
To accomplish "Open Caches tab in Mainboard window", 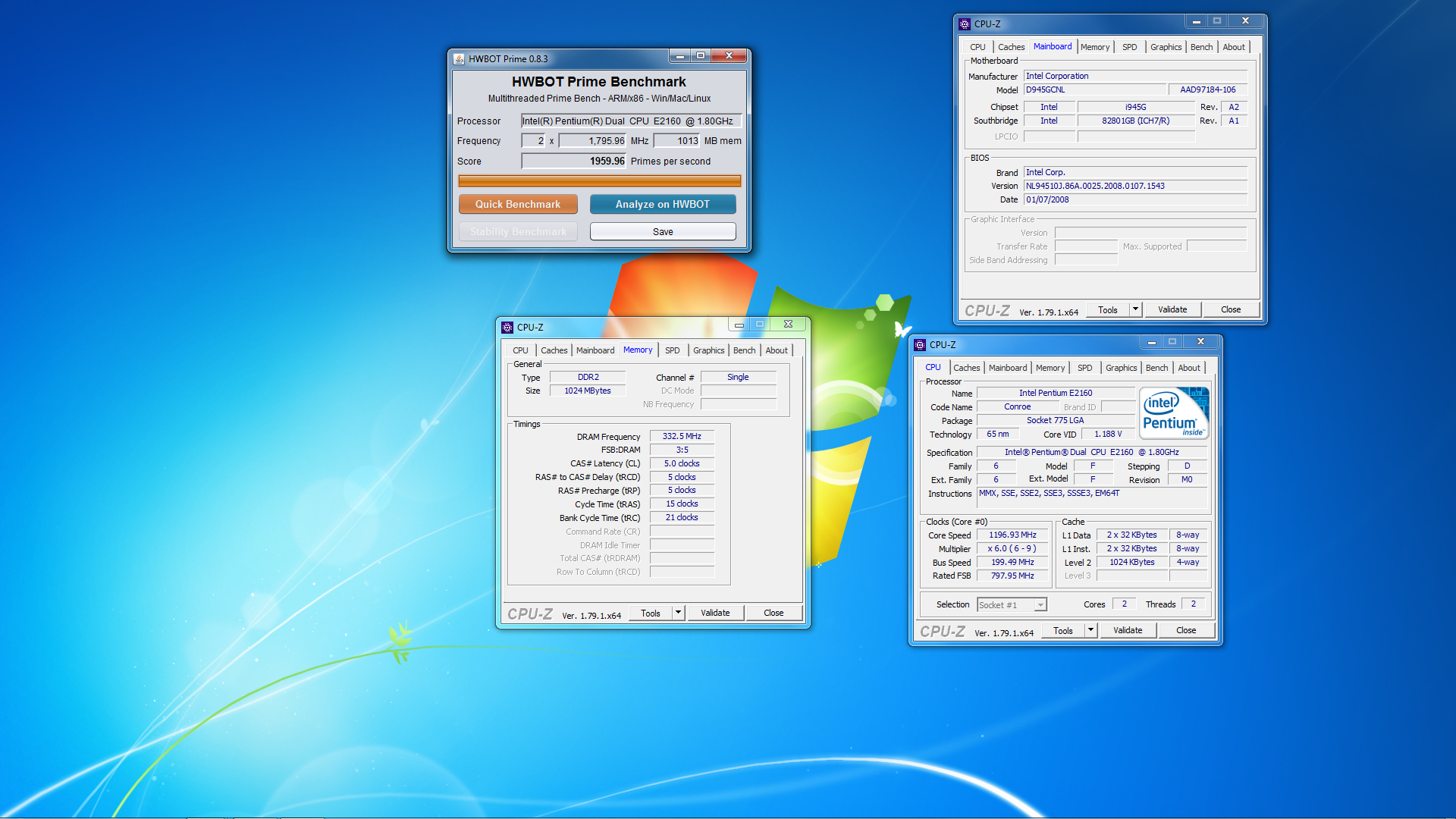I will click(1011, 47).
